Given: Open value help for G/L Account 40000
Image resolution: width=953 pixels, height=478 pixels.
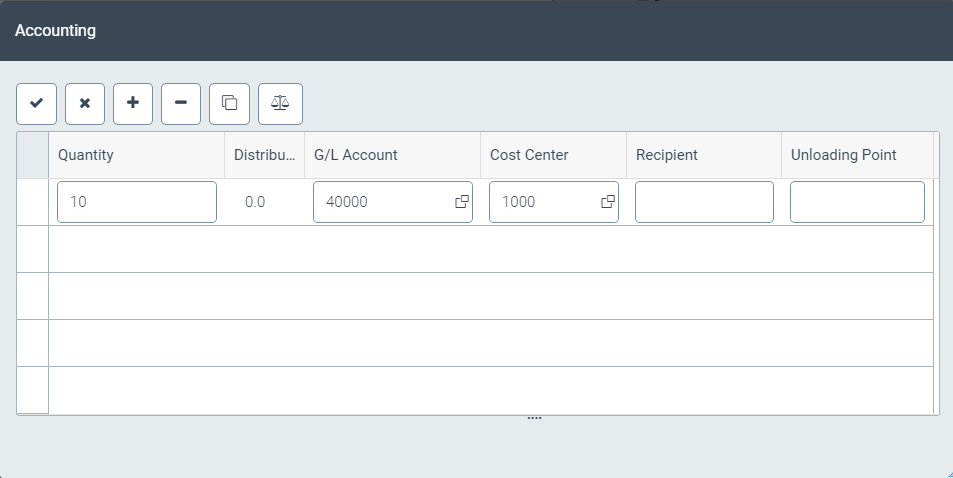Looking at the screenshot, I should 462,202.
